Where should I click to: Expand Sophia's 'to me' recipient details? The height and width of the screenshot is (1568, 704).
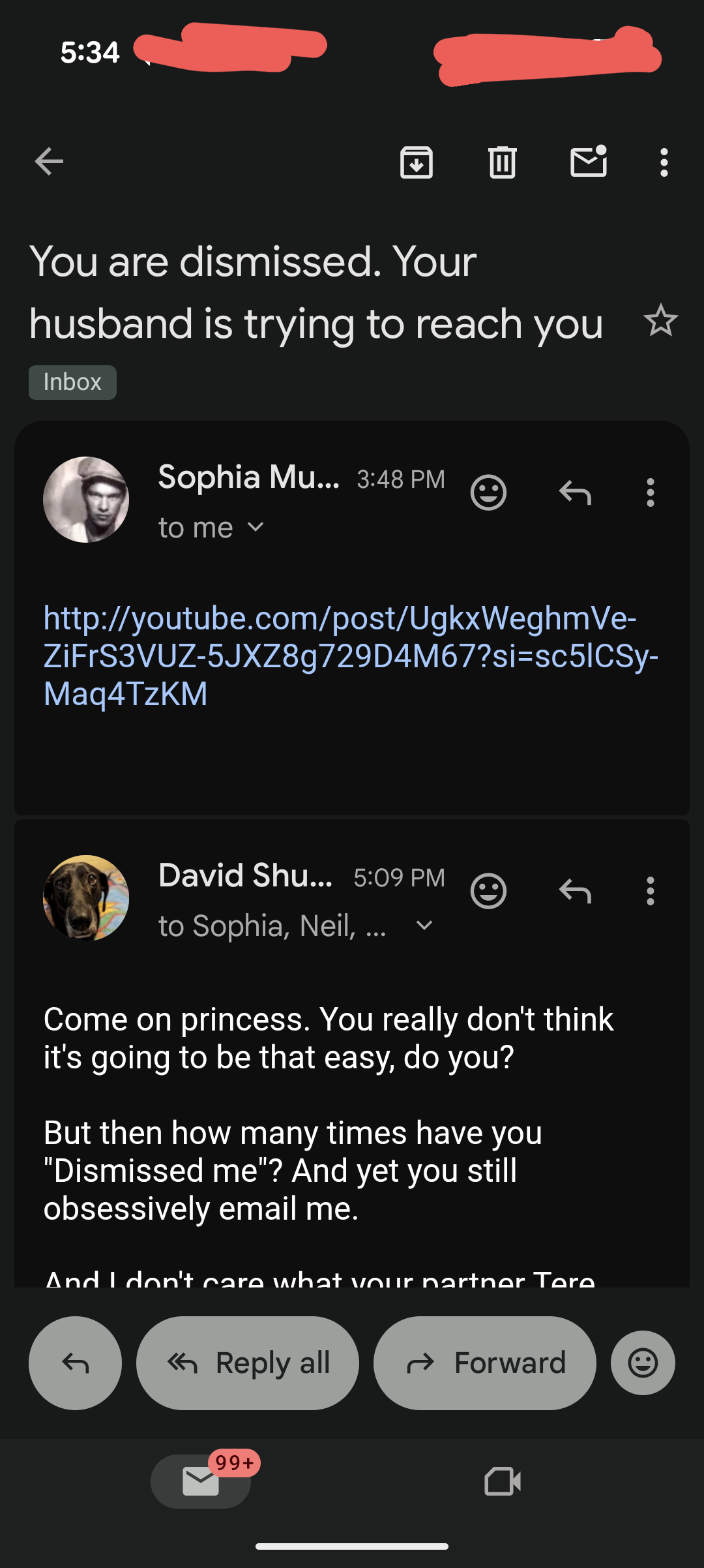(x=256, y=527)
